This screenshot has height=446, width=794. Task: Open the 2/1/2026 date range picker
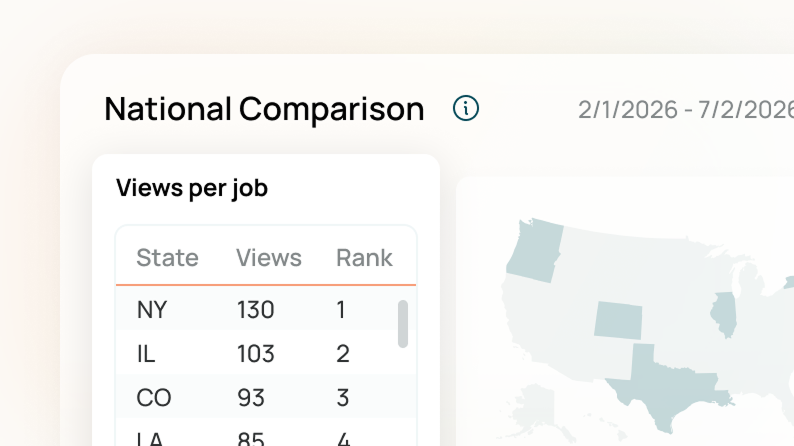click(685, 109)
